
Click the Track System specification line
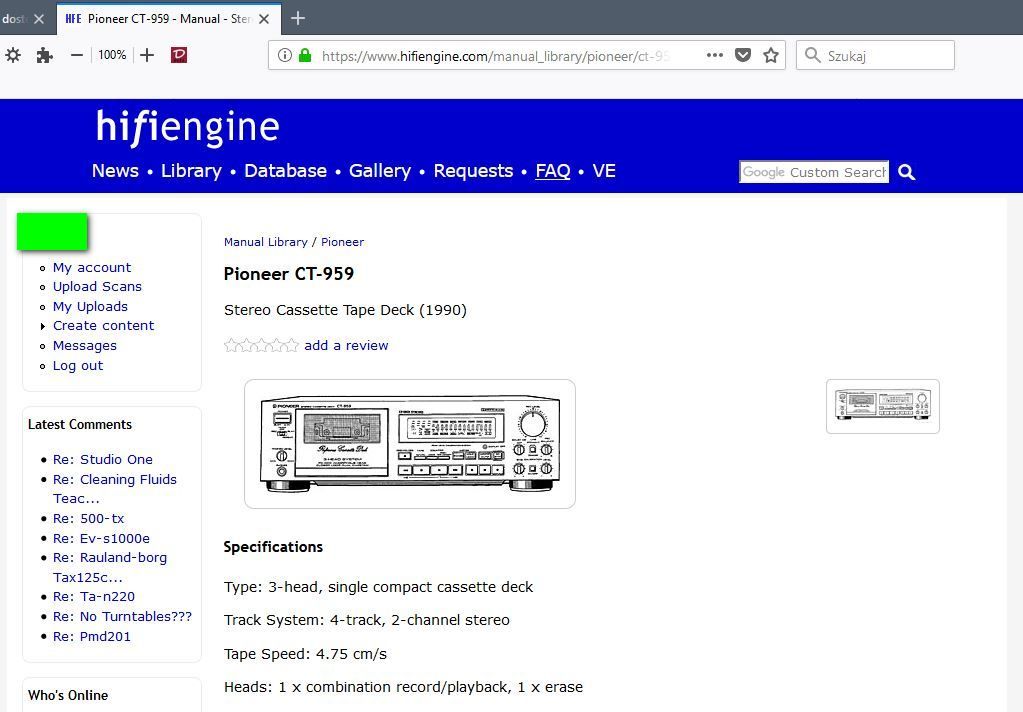click(367, 620)
